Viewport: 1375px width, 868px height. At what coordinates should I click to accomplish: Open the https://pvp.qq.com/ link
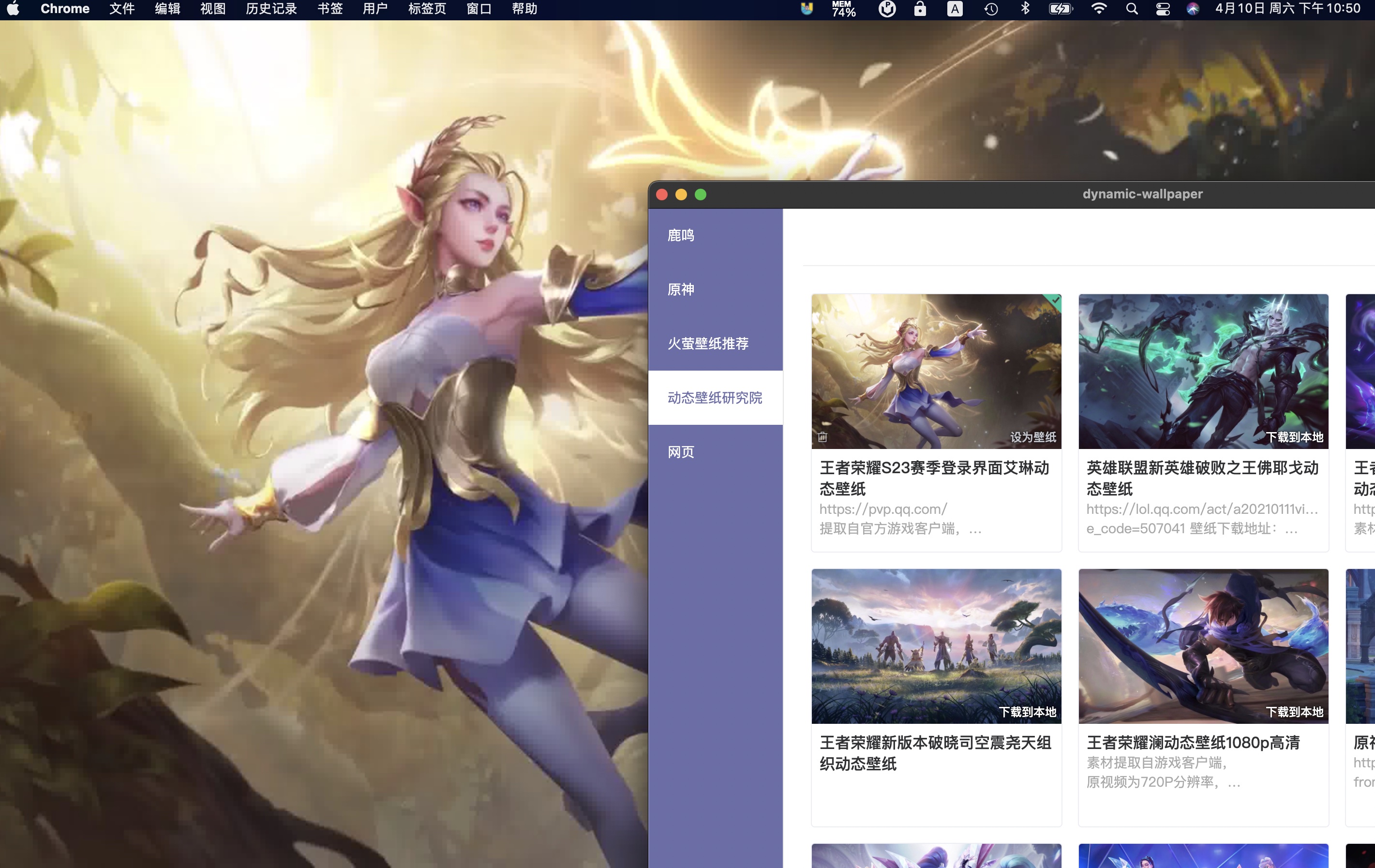pyautogui.click(x=883, y=509)
